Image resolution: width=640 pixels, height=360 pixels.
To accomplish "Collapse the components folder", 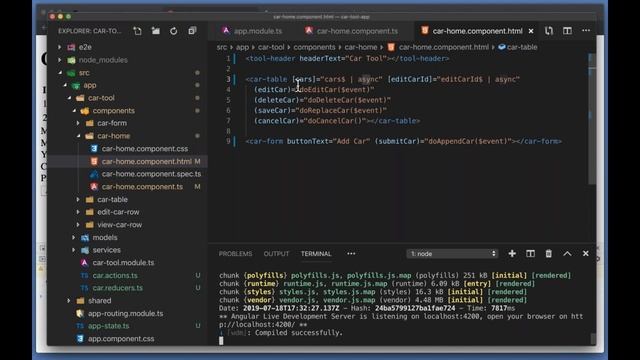I will coord(113,111).
